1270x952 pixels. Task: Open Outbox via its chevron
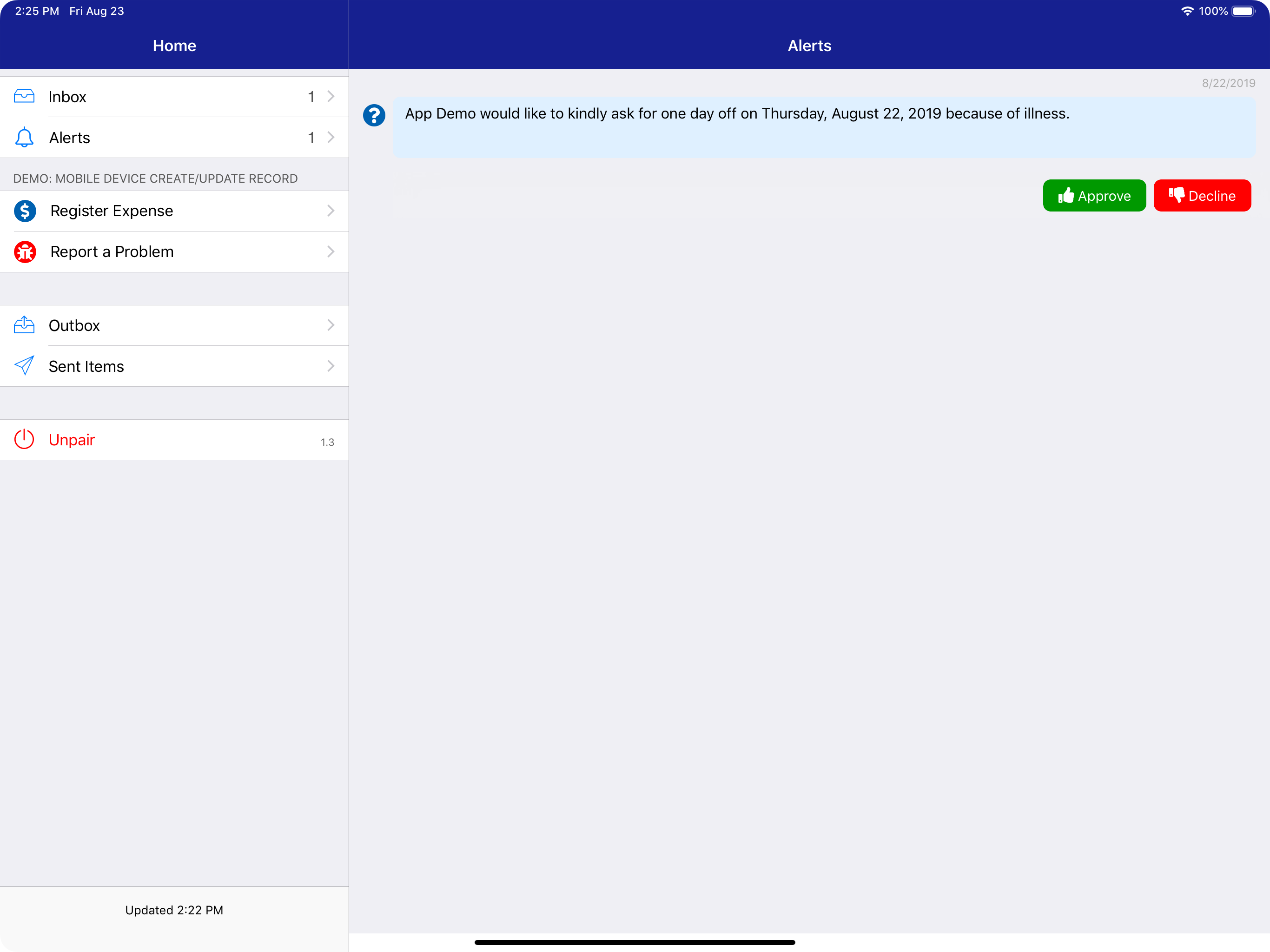(331, 325)
